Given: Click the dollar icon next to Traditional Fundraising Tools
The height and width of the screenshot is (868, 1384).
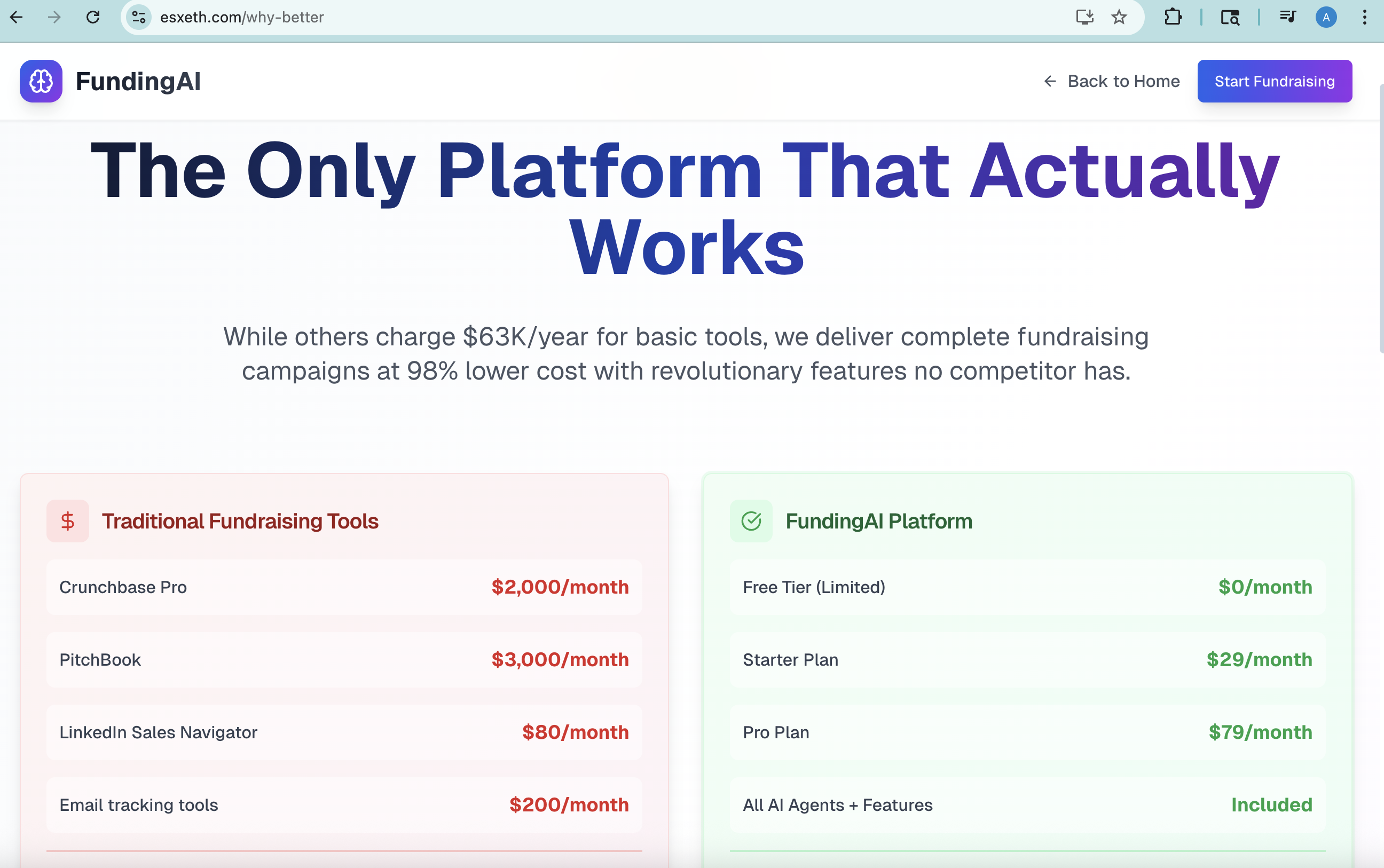Looking at the screenshot, I should [67, 520].
